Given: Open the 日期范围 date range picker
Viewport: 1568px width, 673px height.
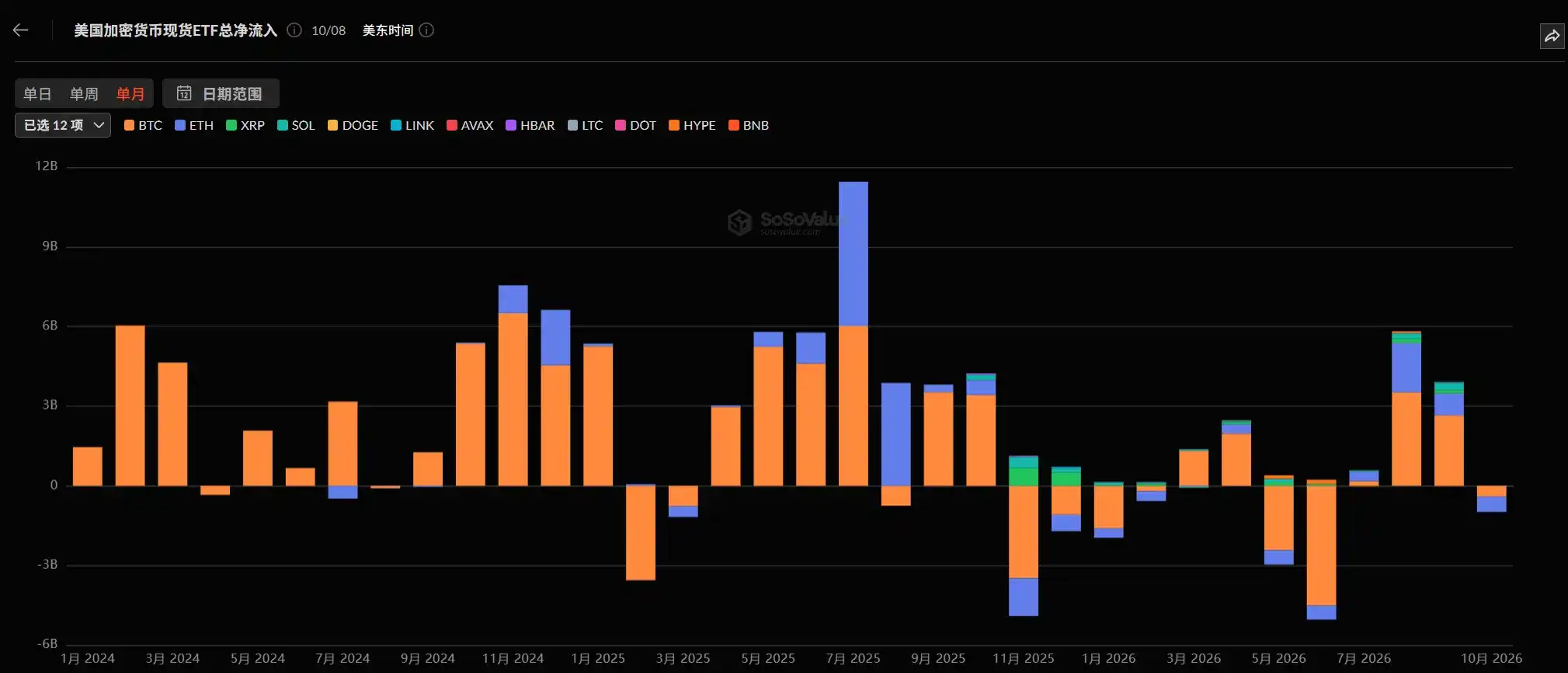Looking at the screenshot, I should (221, 93).
